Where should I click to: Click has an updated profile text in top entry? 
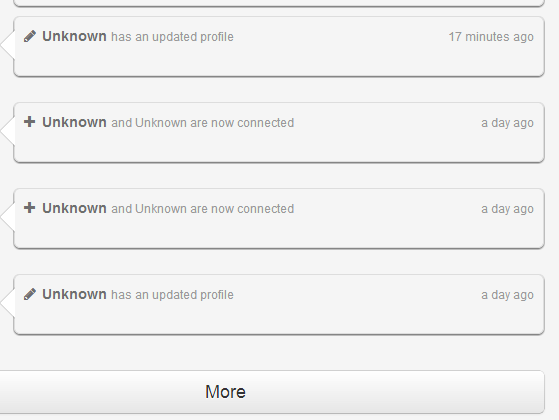tap(173, 37)
